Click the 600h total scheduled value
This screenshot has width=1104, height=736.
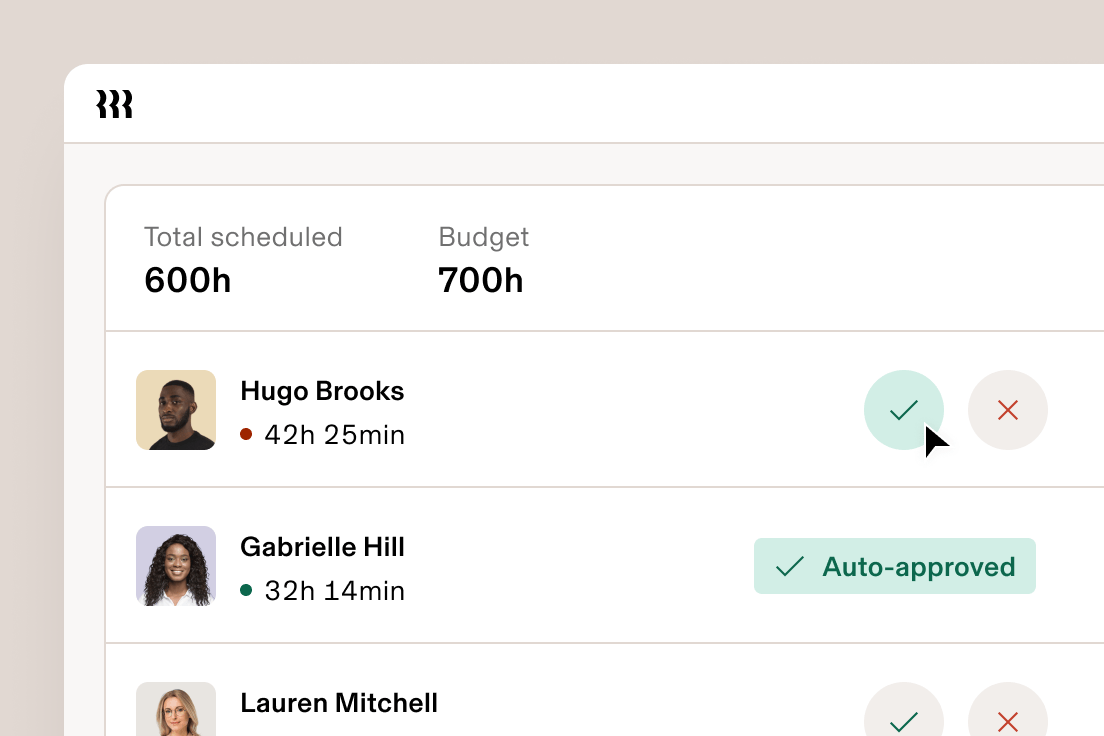(x=188, y=280)
